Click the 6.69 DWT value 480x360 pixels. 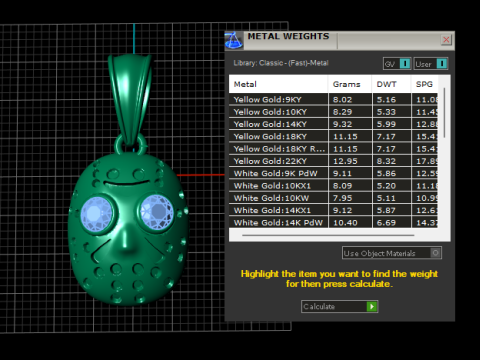(386, 223)
